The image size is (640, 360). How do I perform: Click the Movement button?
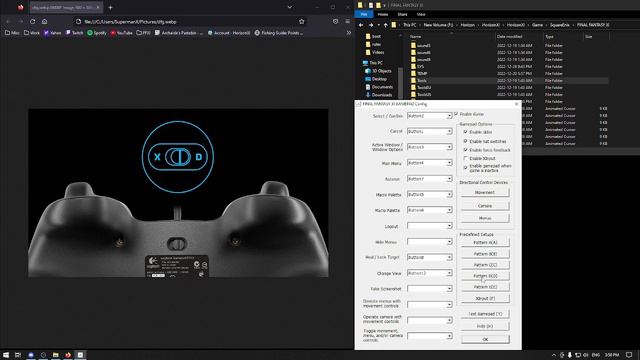point(485,193)
